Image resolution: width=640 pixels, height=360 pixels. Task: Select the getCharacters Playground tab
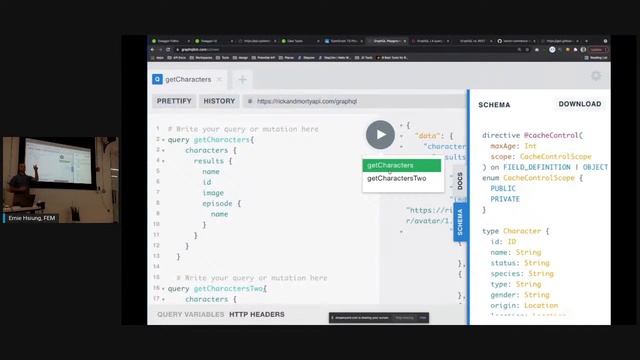(188, 79)
